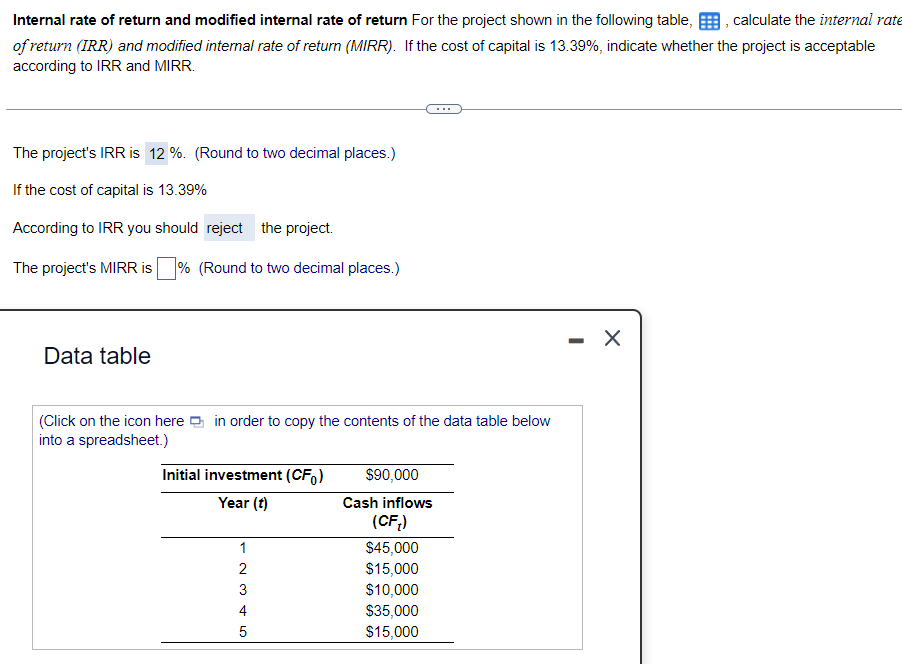
Task: Click the Year 5 inflow of $15,000
Action: pos(391,631)
